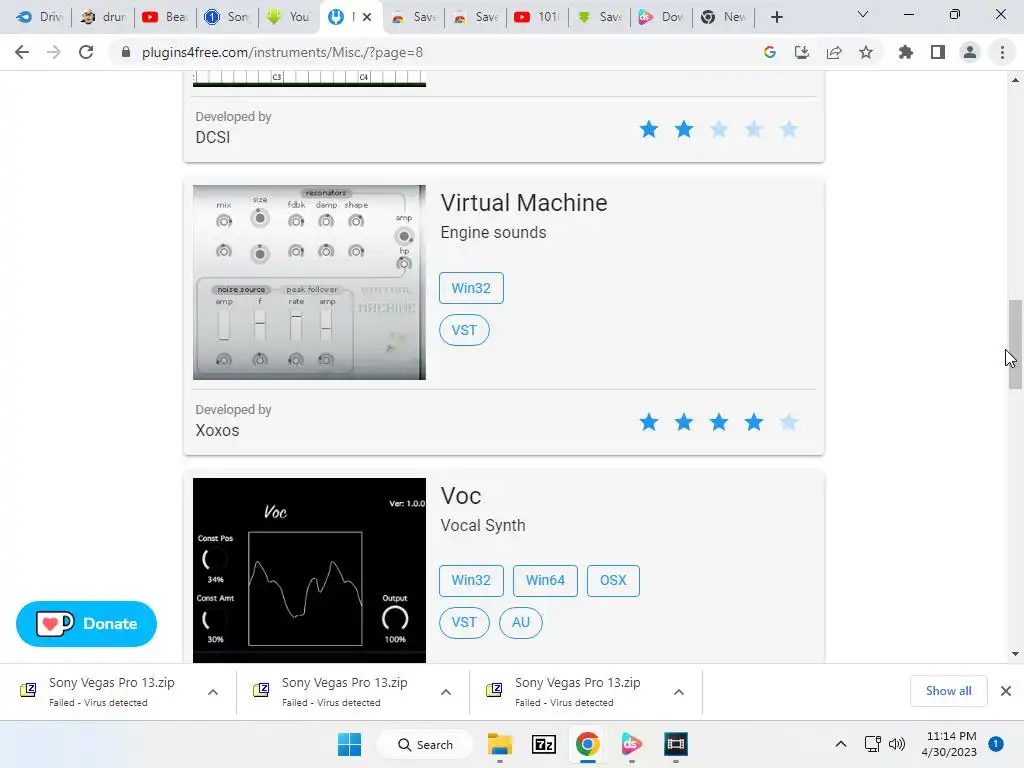Click the page vertical scrollbar thumb

1015,344
